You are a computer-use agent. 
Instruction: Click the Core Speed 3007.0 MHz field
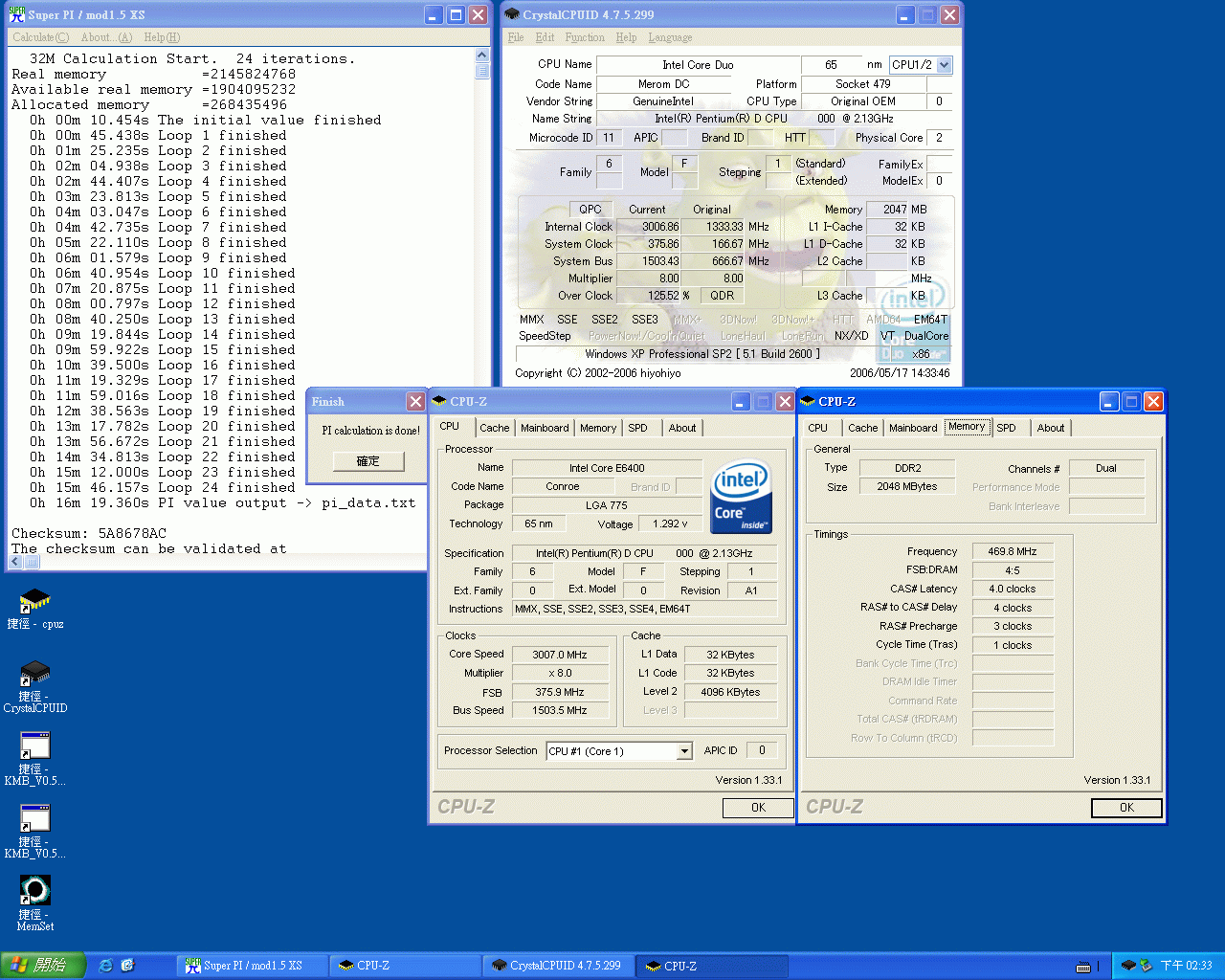[x=560, y=655]
